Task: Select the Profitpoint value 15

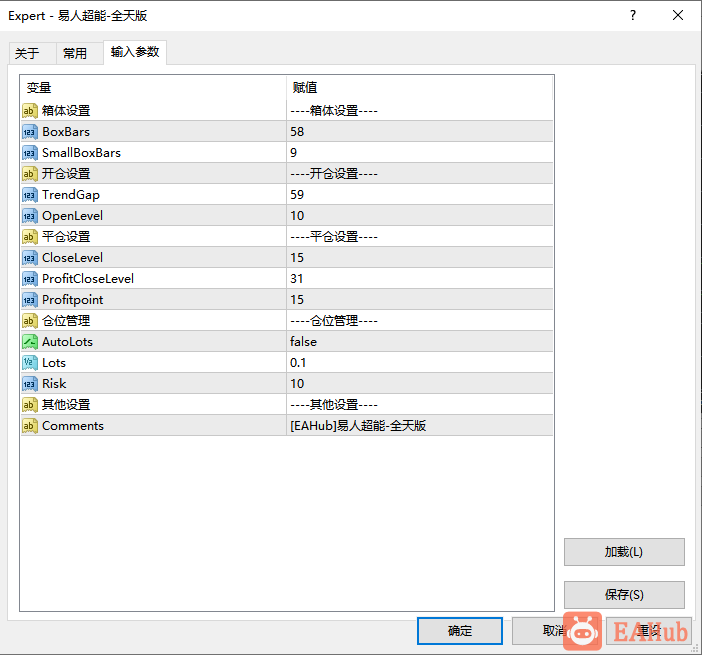Action: [x=419, y=300]
